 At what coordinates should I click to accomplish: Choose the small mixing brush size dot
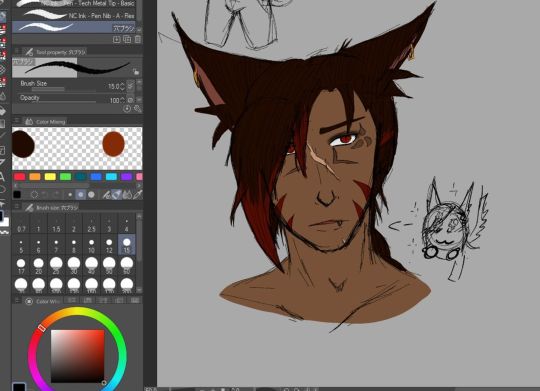[x=70, y=195]
